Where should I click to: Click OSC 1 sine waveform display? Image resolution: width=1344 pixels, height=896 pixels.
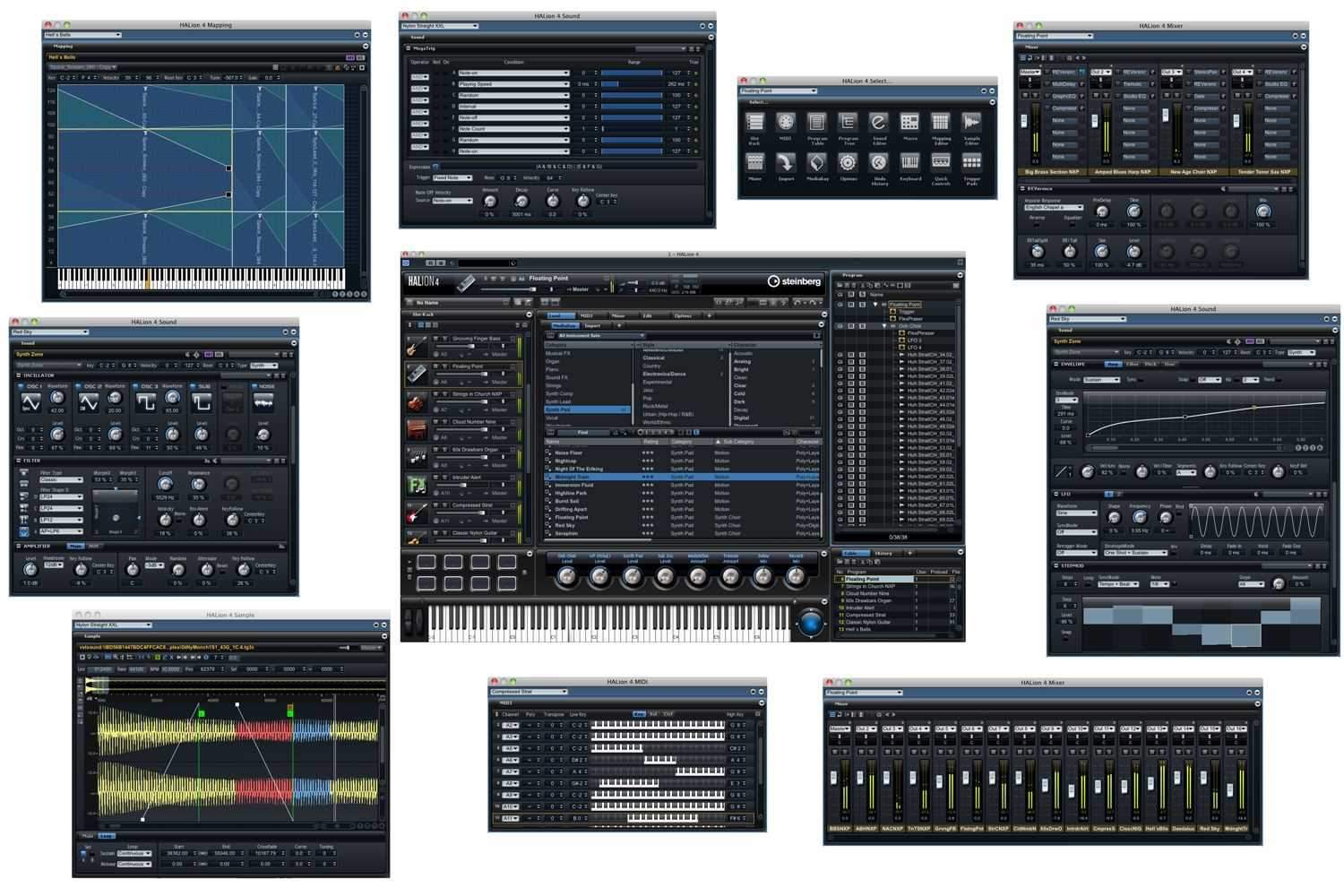point(31,402)
